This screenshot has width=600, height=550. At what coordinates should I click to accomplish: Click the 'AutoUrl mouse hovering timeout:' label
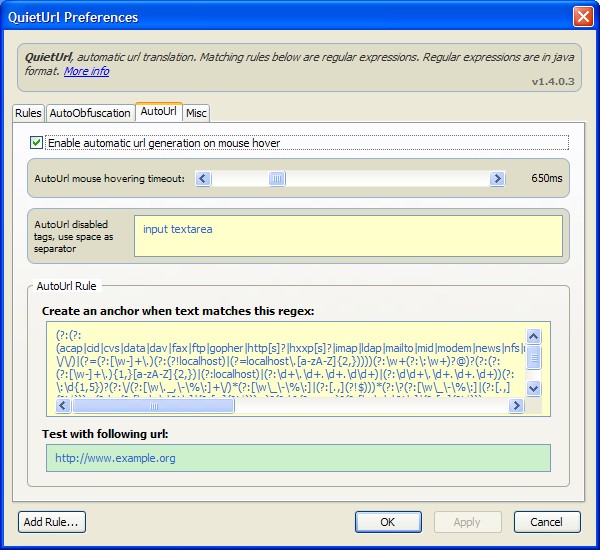tap(109, 179)
